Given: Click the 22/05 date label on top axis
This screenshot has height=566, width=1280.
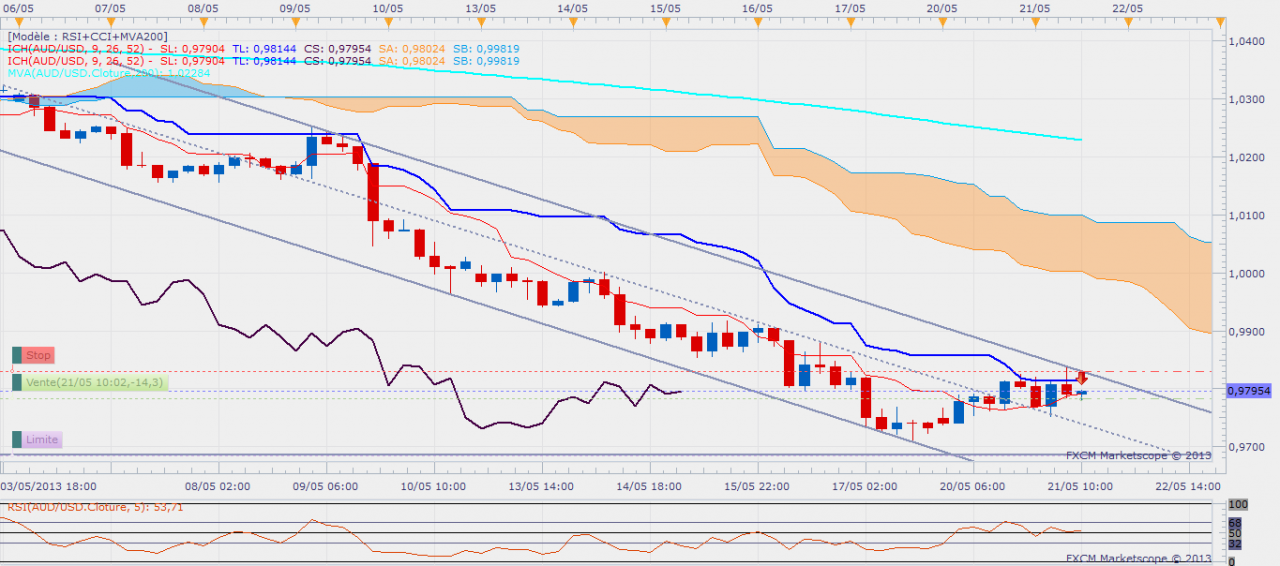Looking at the screenshot, I should [x=1127, y=8].
